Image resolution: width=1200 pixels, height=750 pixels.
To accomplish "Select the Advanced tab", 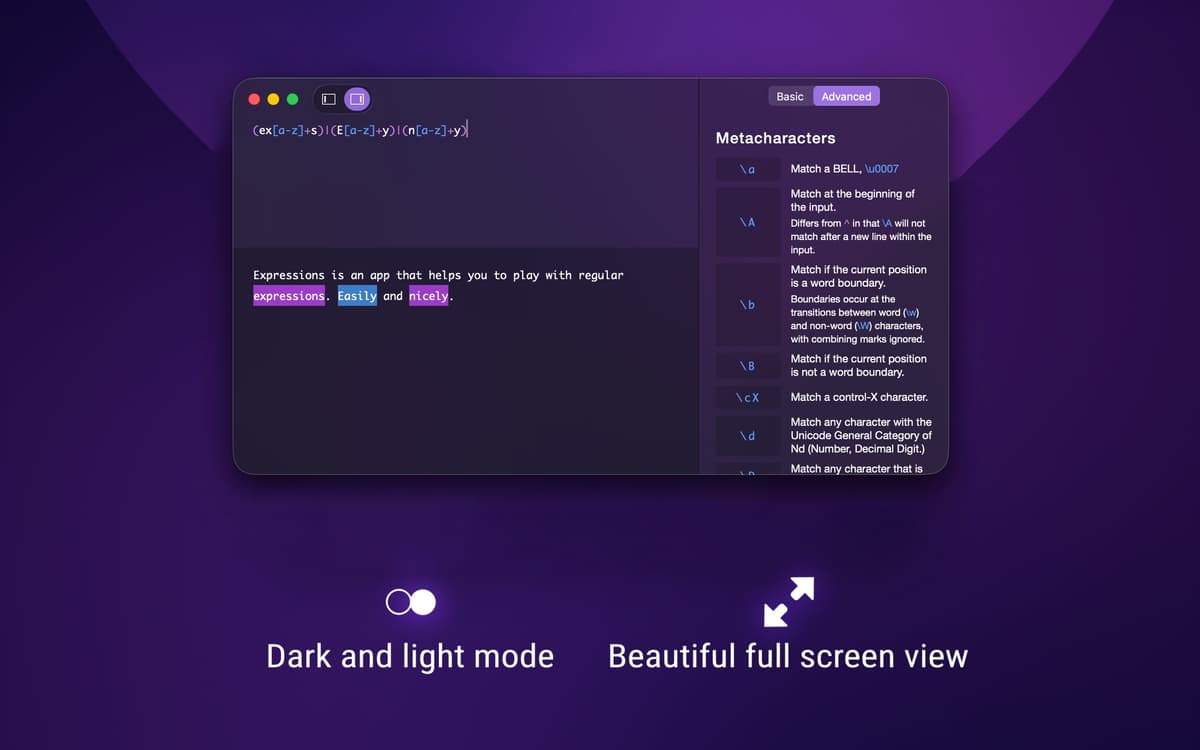I will click(846, 96).
